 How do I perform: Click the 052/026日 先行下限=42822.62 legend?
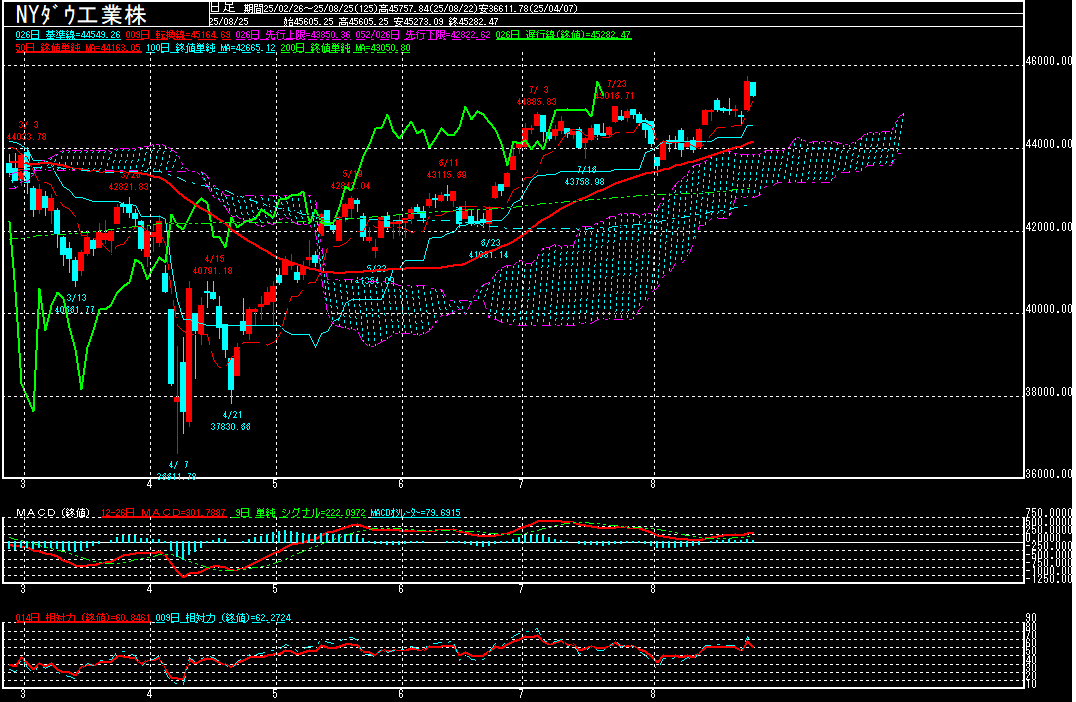tap(423, 34)
